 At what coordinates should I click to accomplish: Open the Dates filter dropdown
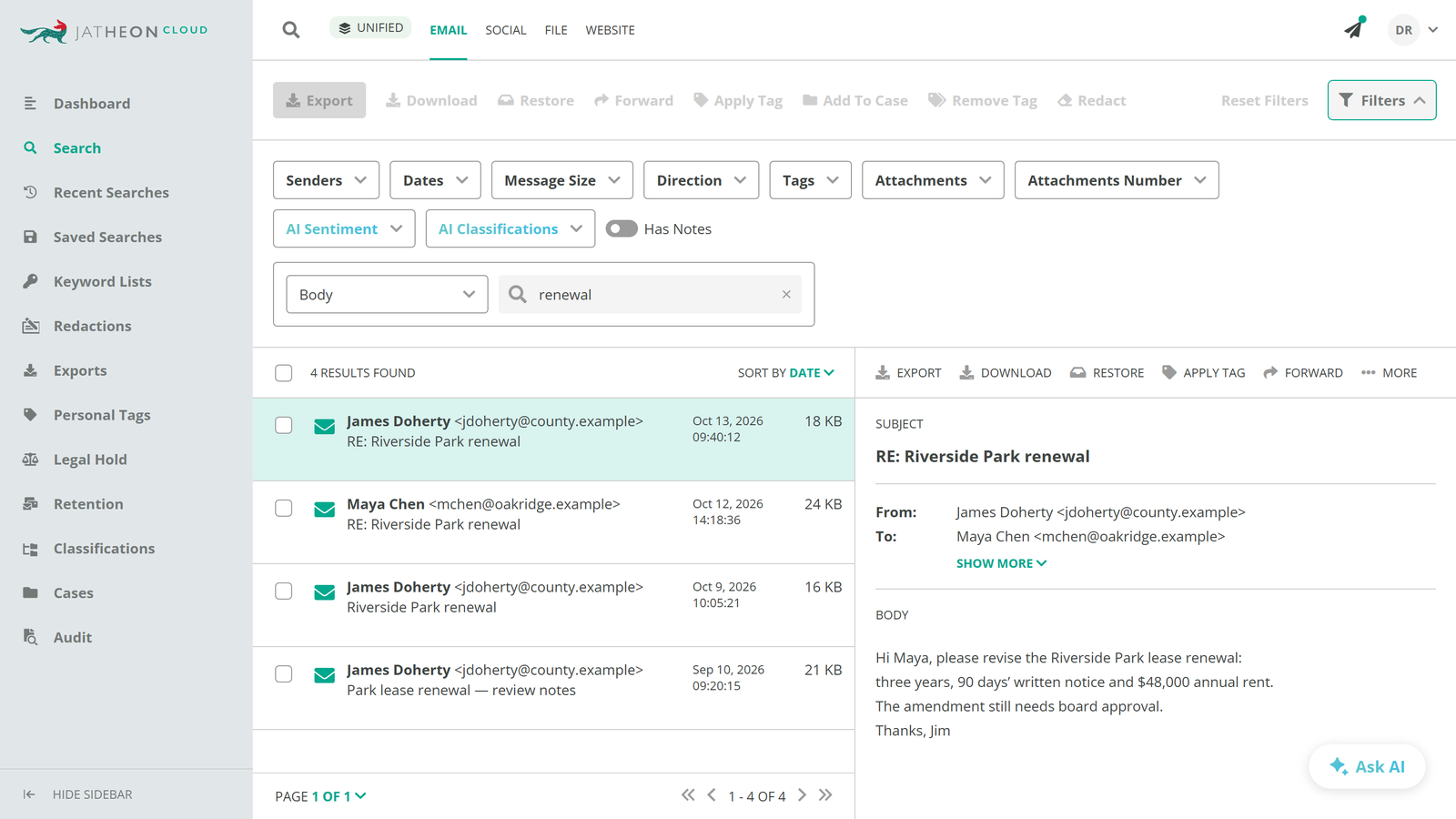point(436,180)
